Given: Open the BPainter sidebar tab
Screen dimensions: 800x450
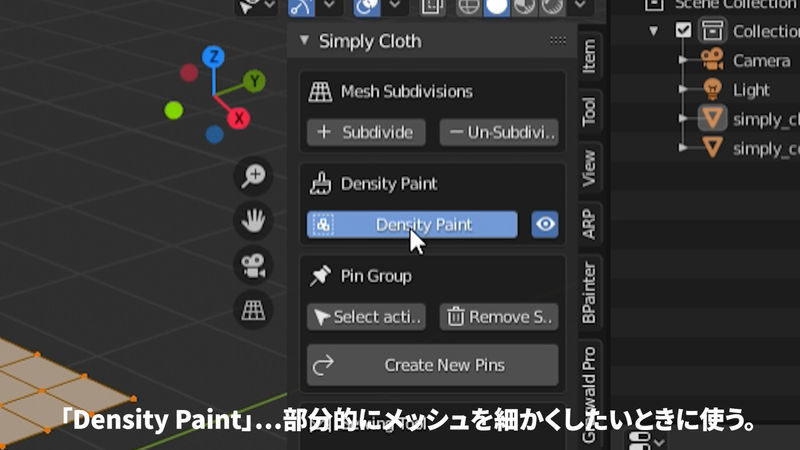Looking at the screenshot, I should point(589,292).
